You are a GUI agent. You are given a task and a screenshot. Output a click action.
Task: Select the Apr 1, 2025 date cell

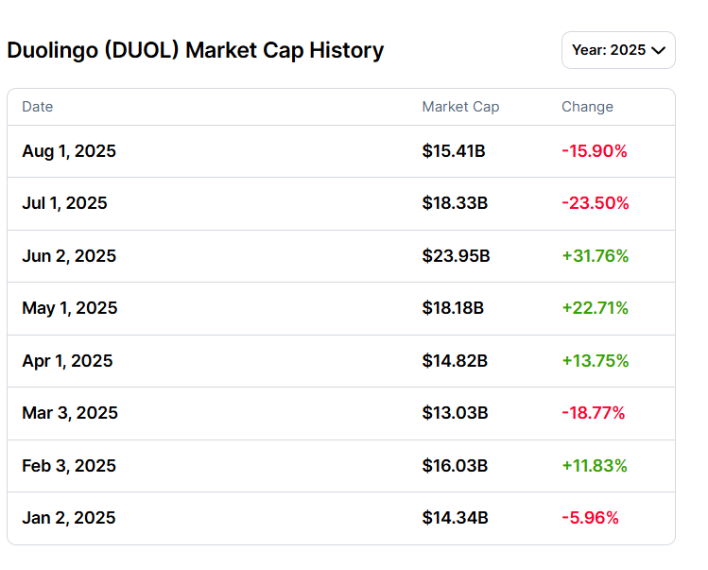coord(67,361)
